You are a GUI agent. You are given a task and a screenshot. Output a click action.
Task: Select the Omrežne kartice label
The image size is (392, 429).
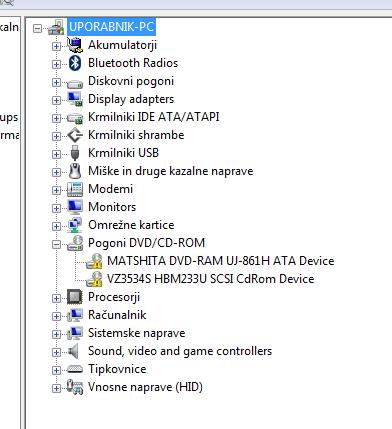click(131, 225)
